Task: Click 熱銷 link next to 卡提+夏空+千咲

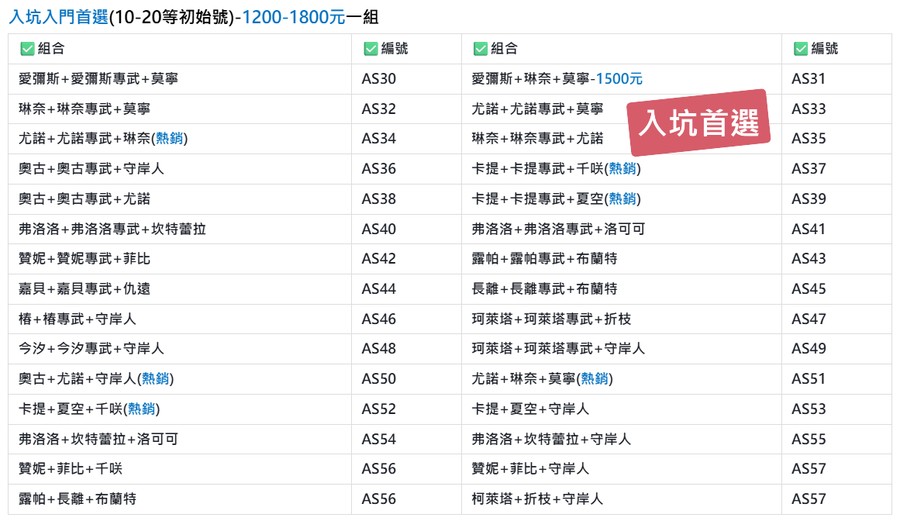Action: tap(141, 409)
